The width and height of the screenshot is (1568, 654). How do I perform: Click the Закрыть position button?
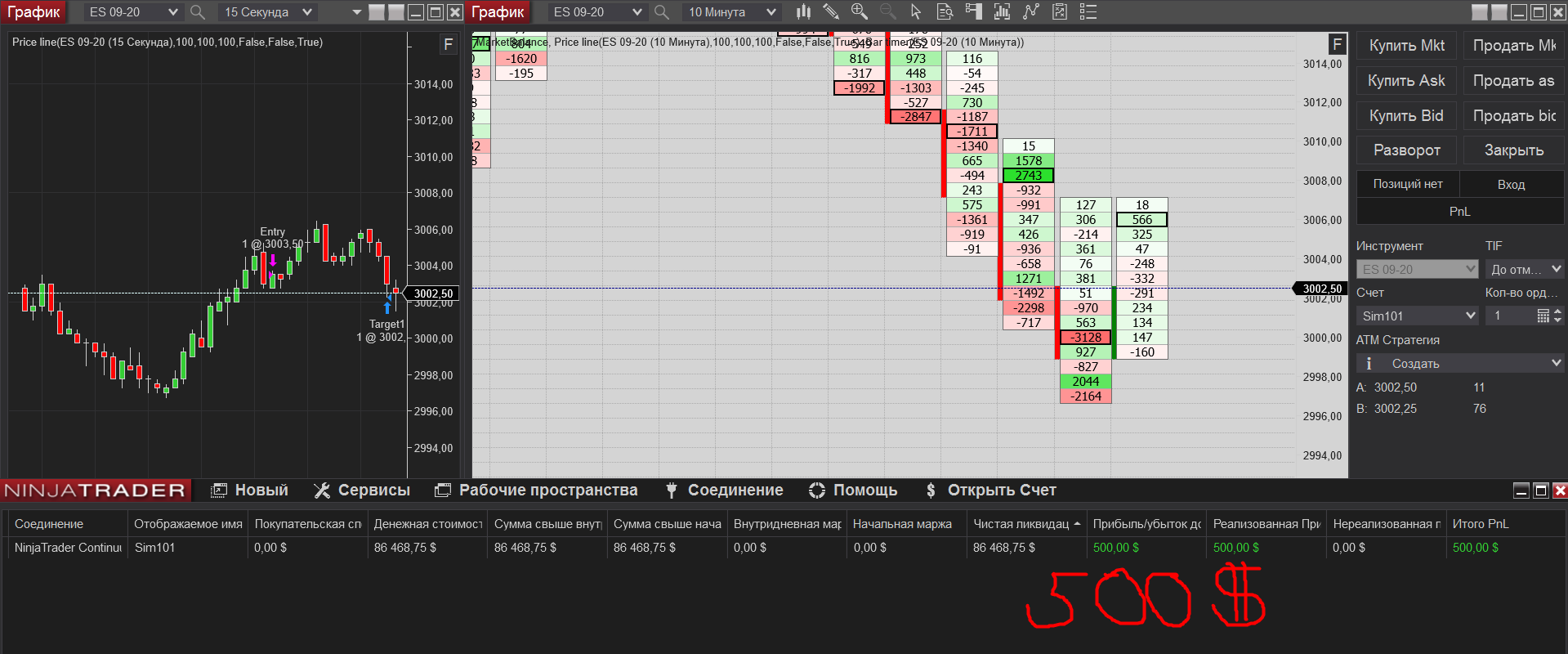[1514, 150]
